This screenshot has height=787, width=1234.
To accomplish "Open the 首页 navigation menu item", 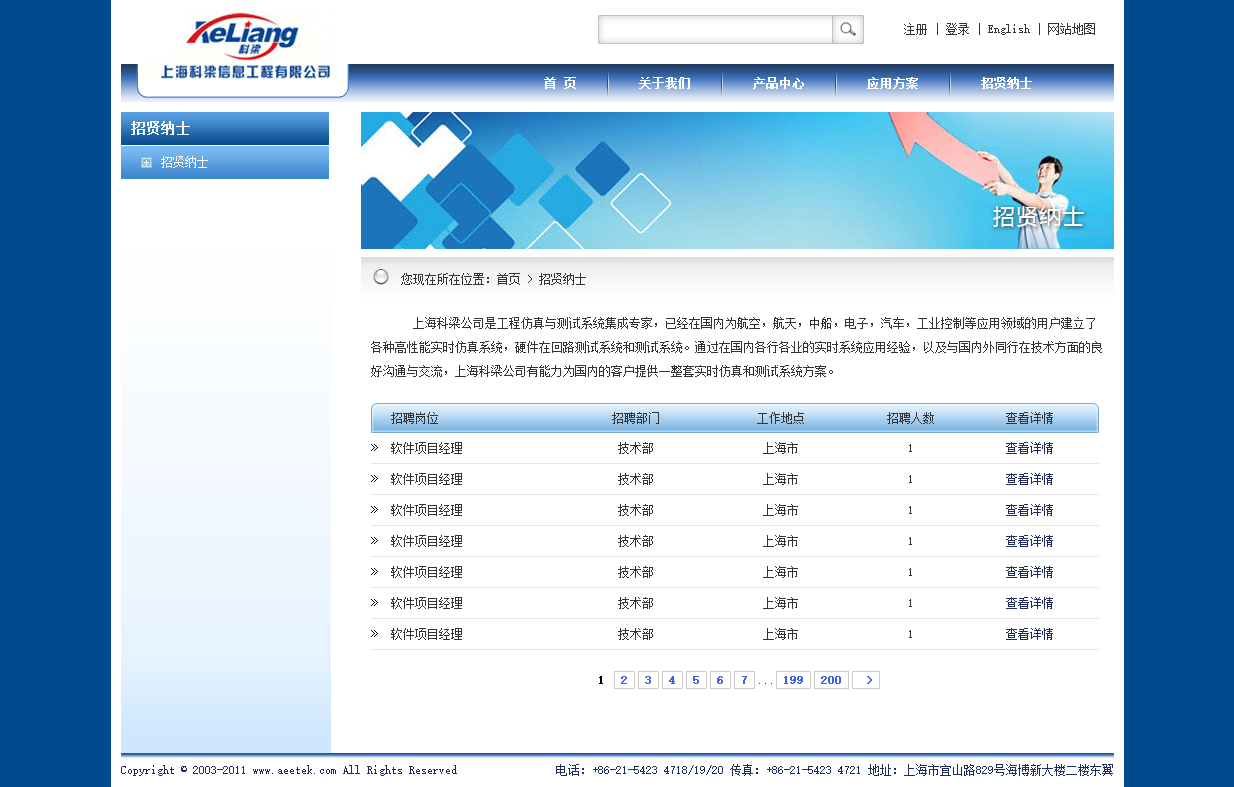I will click(x=560, y=84).
